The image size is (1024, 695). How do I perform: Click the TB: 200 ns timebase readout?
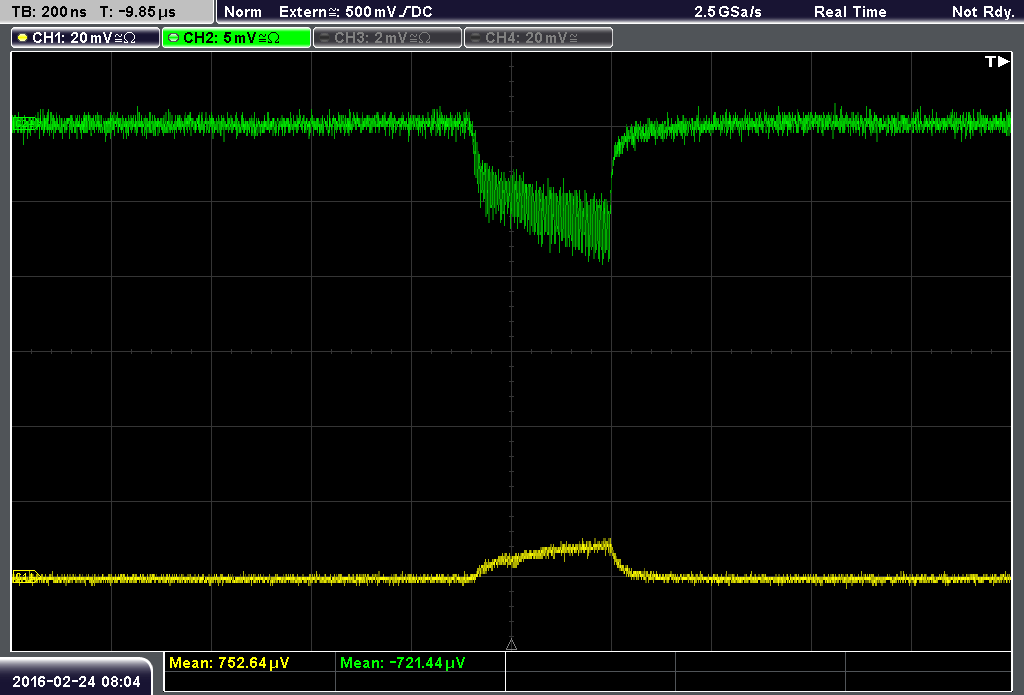pyautogui.click(x=50, y=12)
